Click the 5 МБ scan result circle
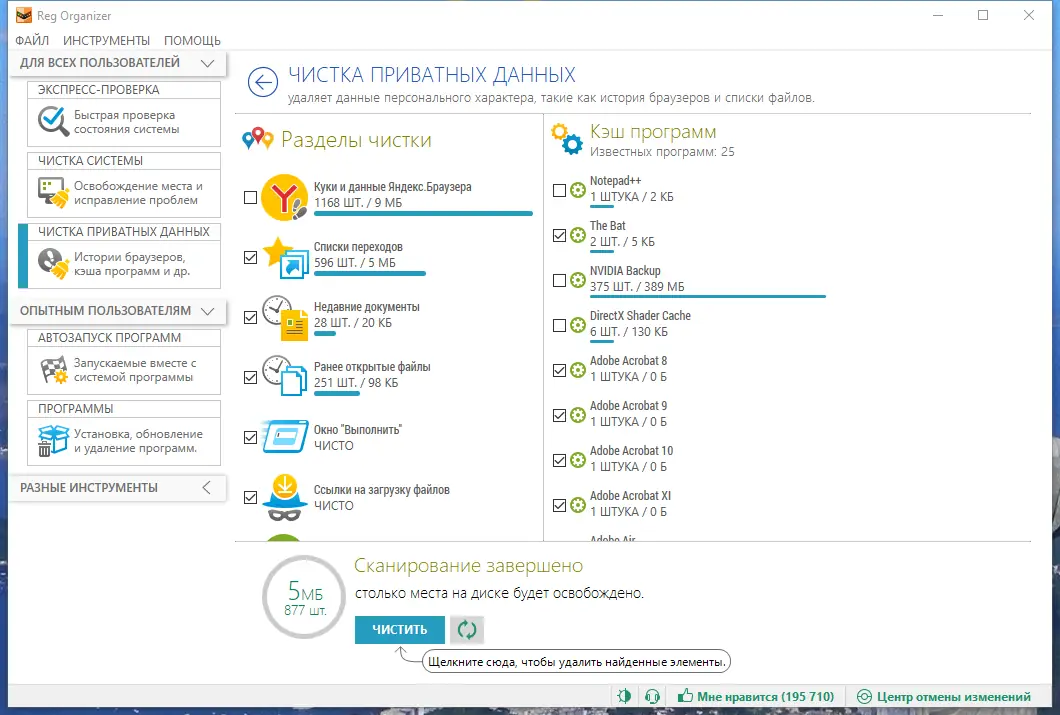Image resolution: width=1060 pixels, height=715 pixels. (304, 597)
